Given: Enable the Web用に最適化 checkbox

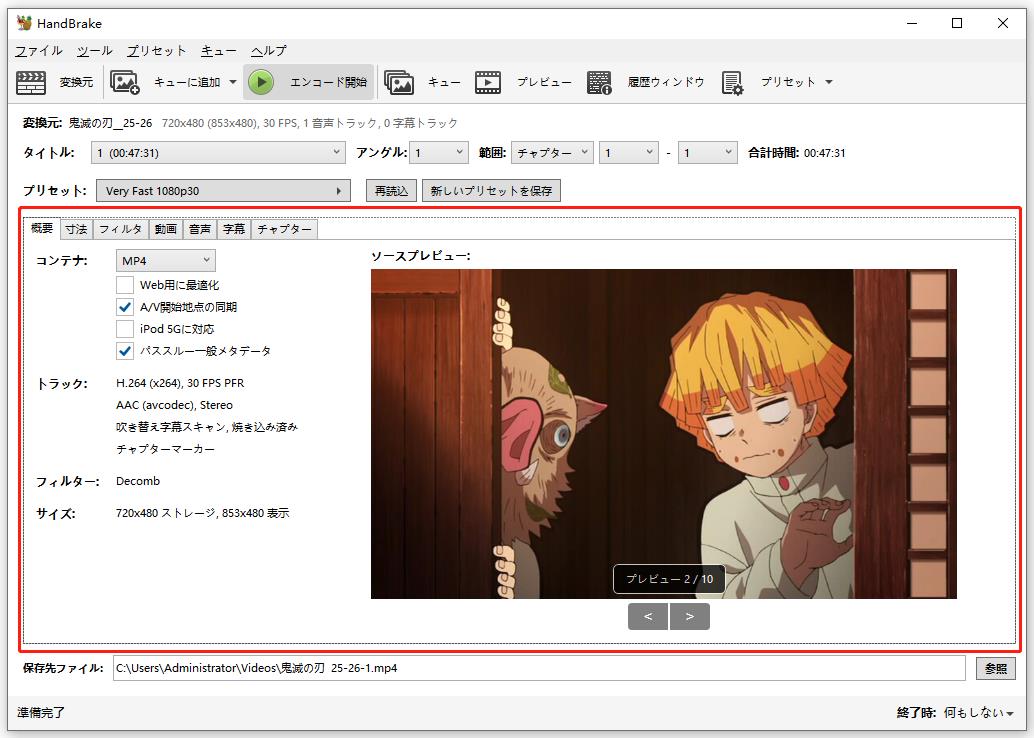Looking at the screenshot, I should 125,285.
